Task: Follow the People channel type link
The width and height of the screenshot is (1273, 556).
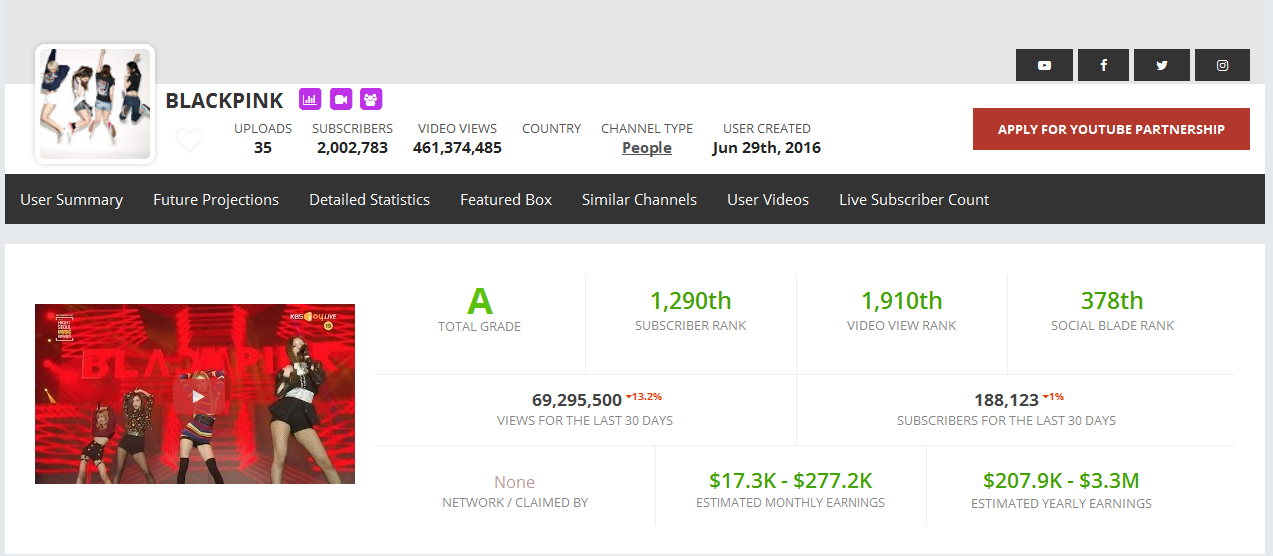Action: click(x=647, y=147)
